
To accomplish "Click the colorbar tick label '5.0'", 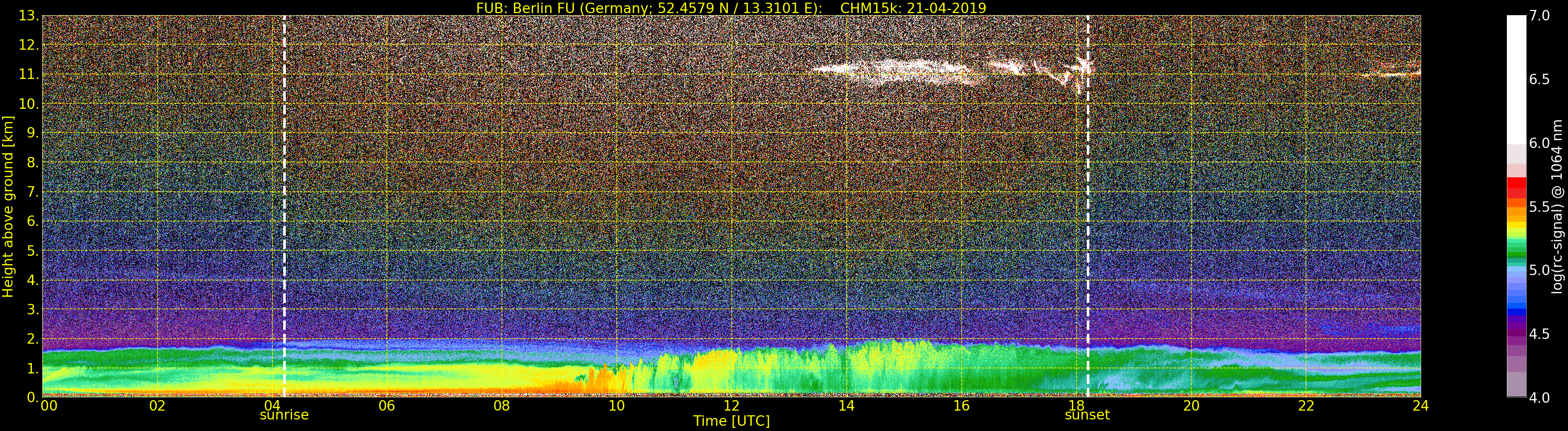I will point(1539,270).
